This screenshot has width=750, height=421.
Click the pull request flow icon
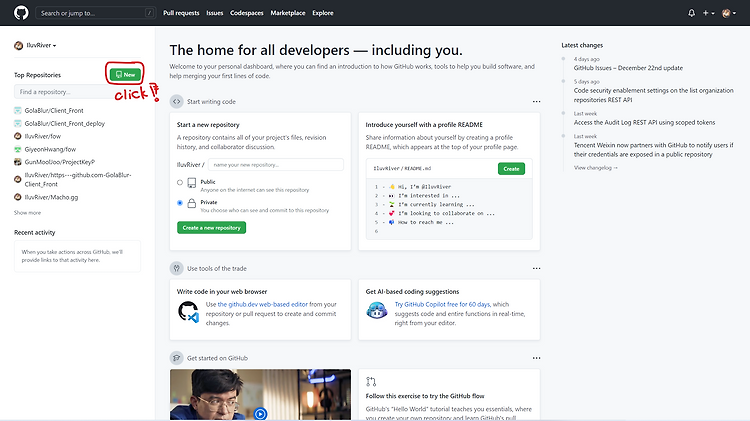(x=371, y=382)
